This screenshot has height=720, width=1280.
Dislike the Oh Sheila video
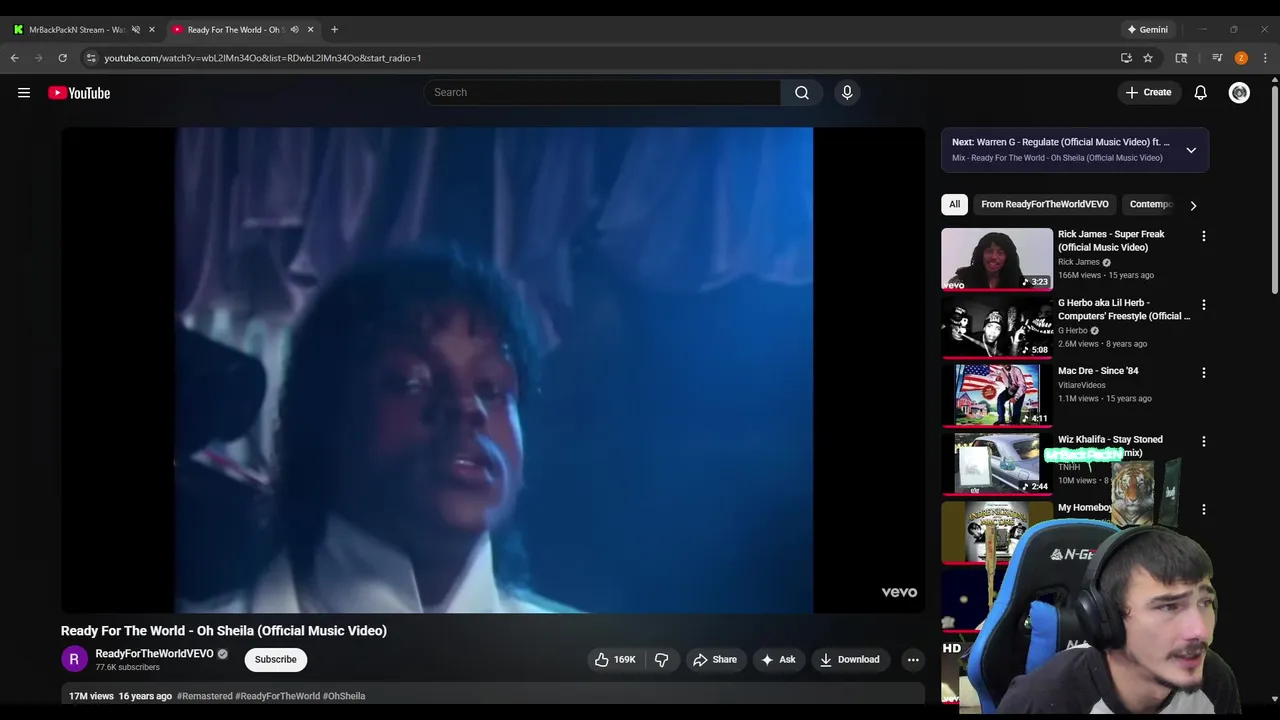click(x=661, y=660)
